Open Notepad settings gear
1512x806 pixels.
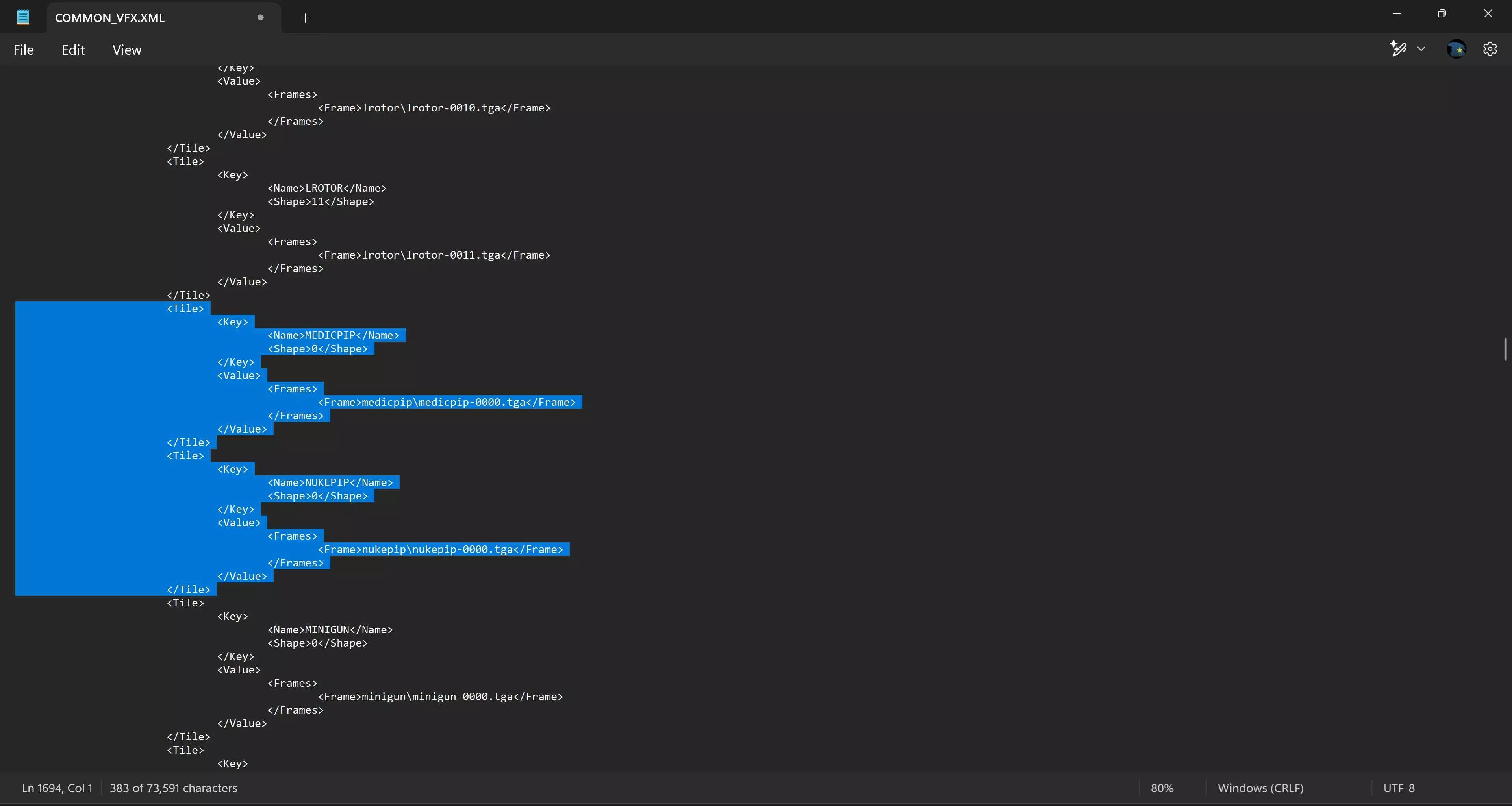pyautogui.click(x=1490, y=49)
